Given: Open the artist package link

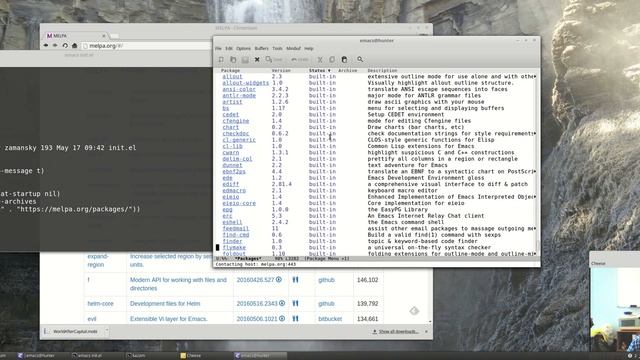Looking at the screenshot, I should [x=232, y=102].
